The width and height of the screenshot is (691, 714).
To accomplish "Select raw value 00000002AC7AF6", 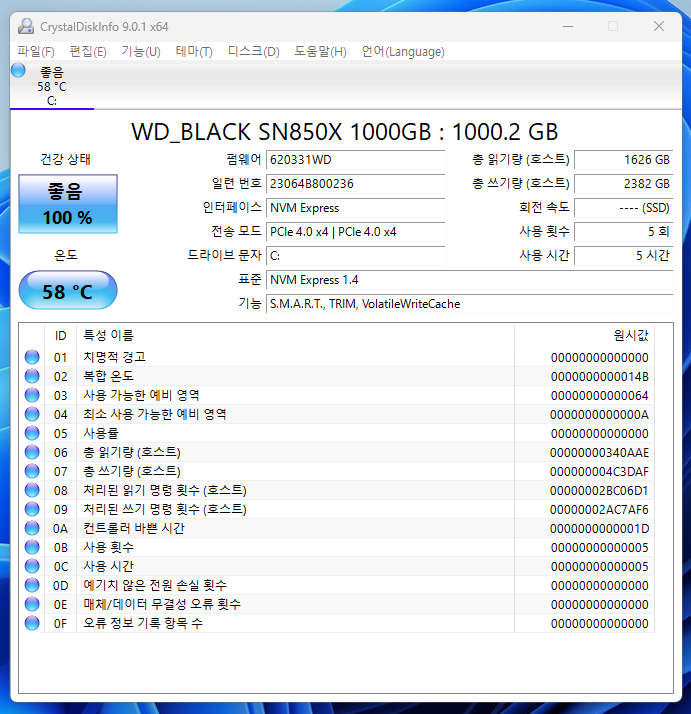I will [599, 510].
